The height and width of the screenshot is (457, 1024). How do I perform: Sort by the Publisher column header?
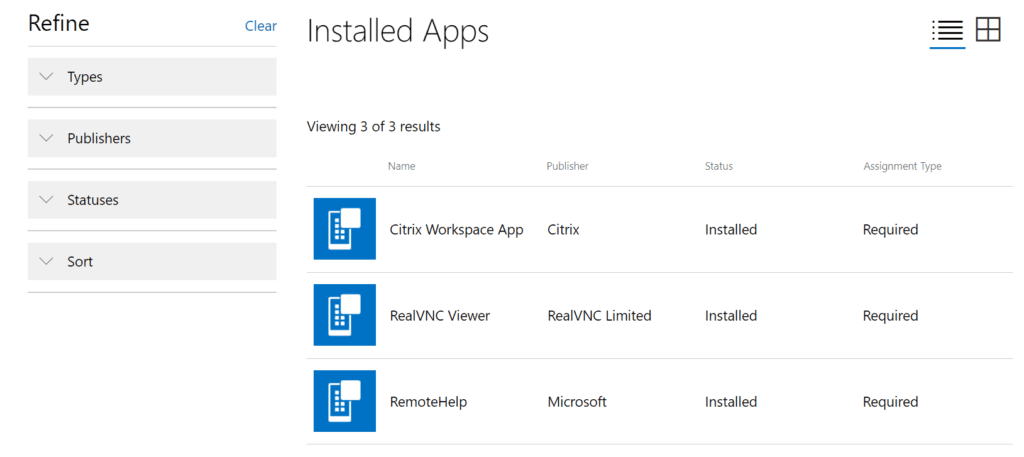(x=568, y=166)
